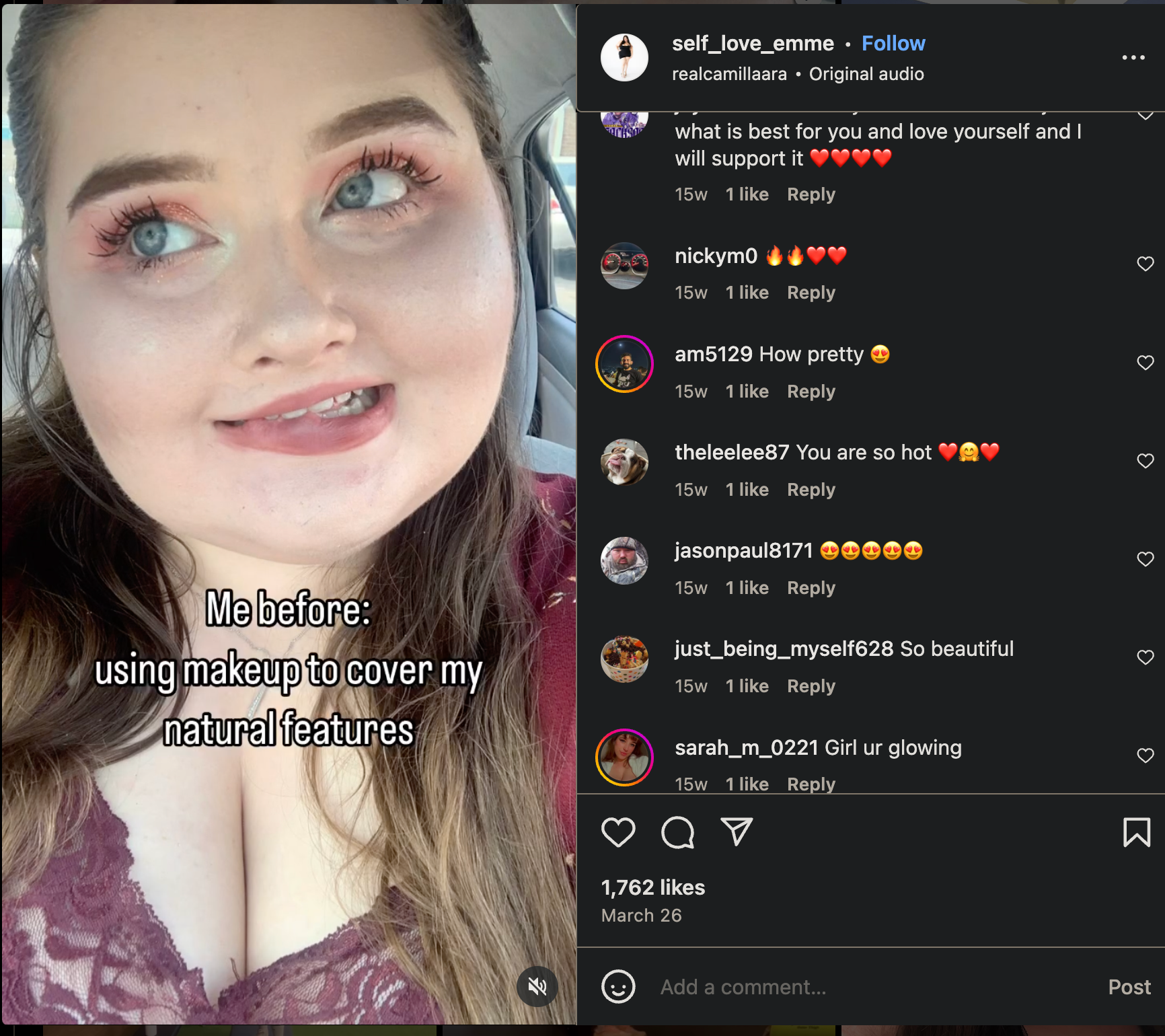The image size is (1165, 1036).
Task: Open the three-dot more options menu
Action: pos(1133,58)
